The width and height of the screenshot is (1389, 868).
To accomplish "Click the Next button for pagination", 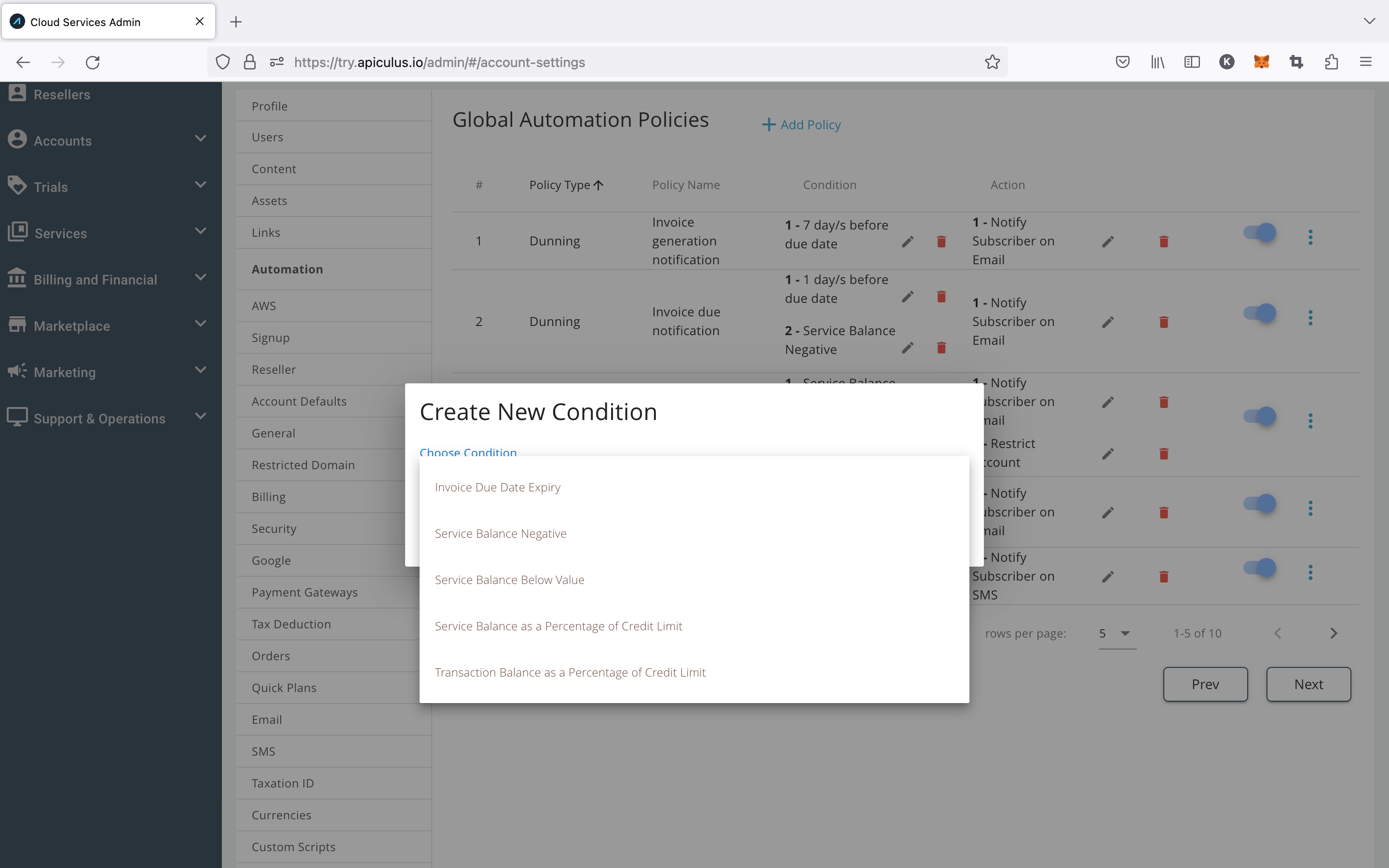I will 1308,684.
